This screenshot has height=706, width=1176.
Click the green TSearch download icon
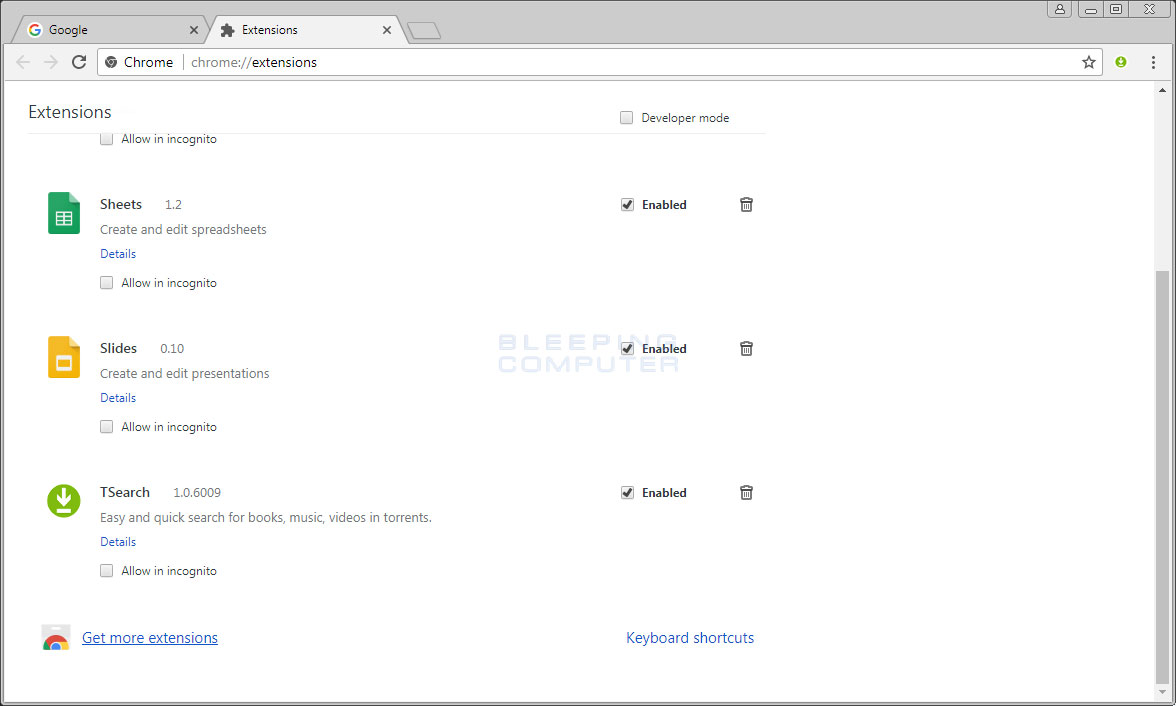coord(64,500)
